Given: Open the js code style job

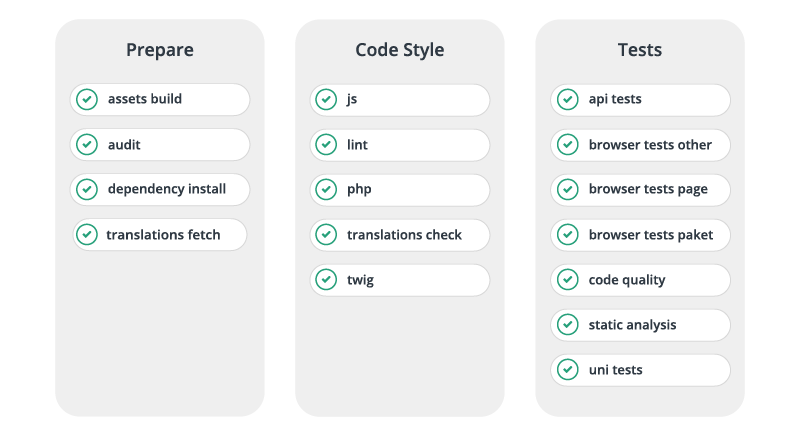Looking at the screenshot, I should coord(400,99).
